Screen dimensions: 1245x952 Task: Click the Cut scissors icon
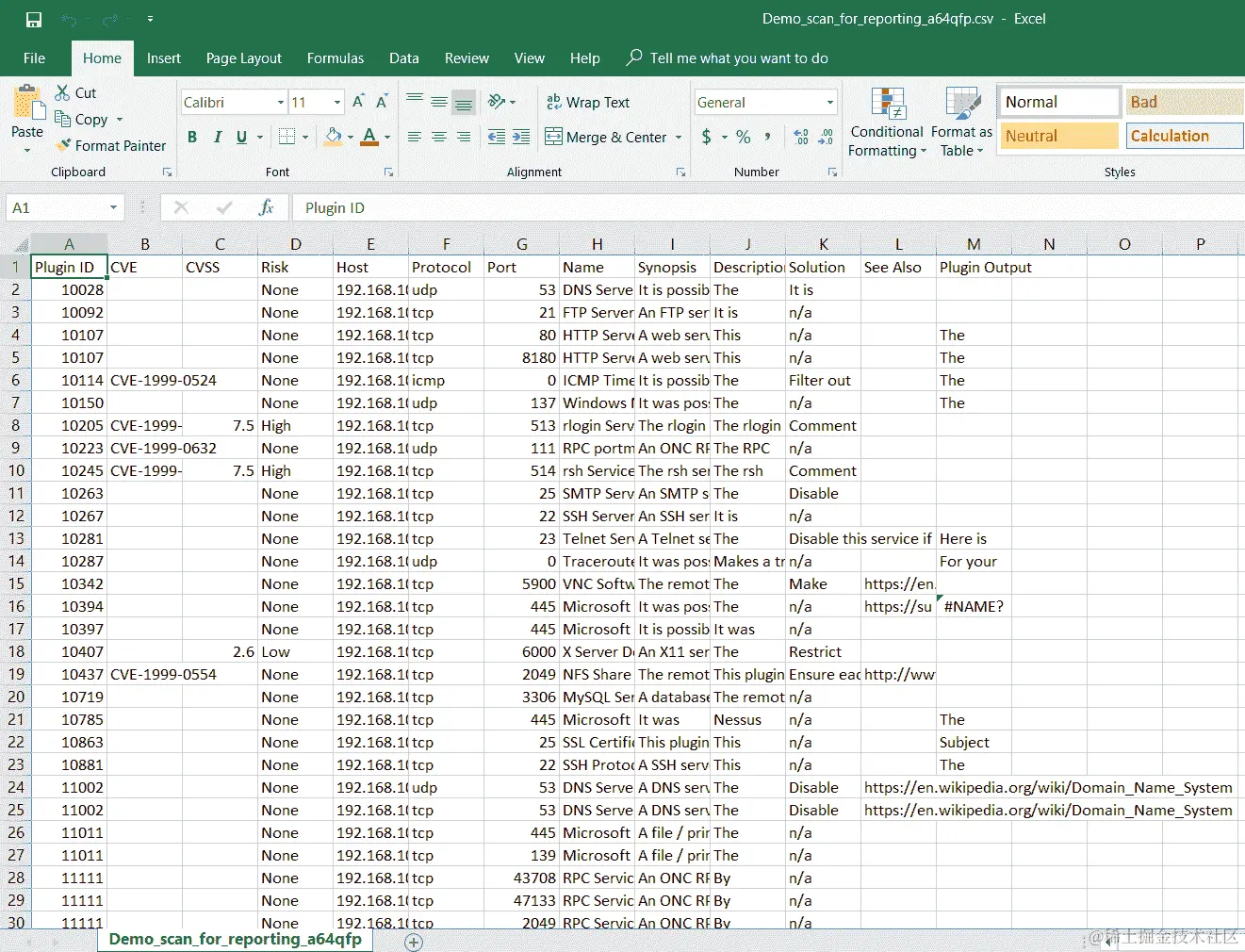62,92
